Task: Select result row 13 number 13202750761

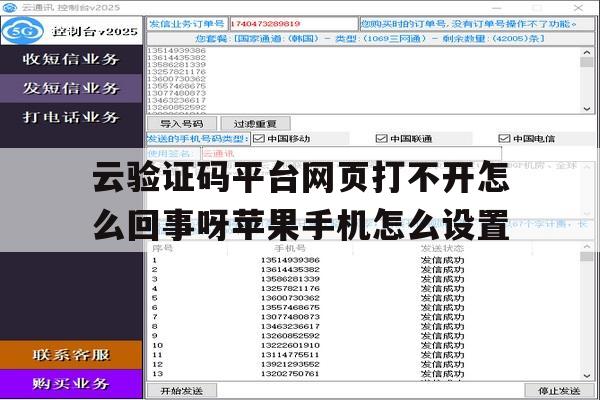Action: 290,374
